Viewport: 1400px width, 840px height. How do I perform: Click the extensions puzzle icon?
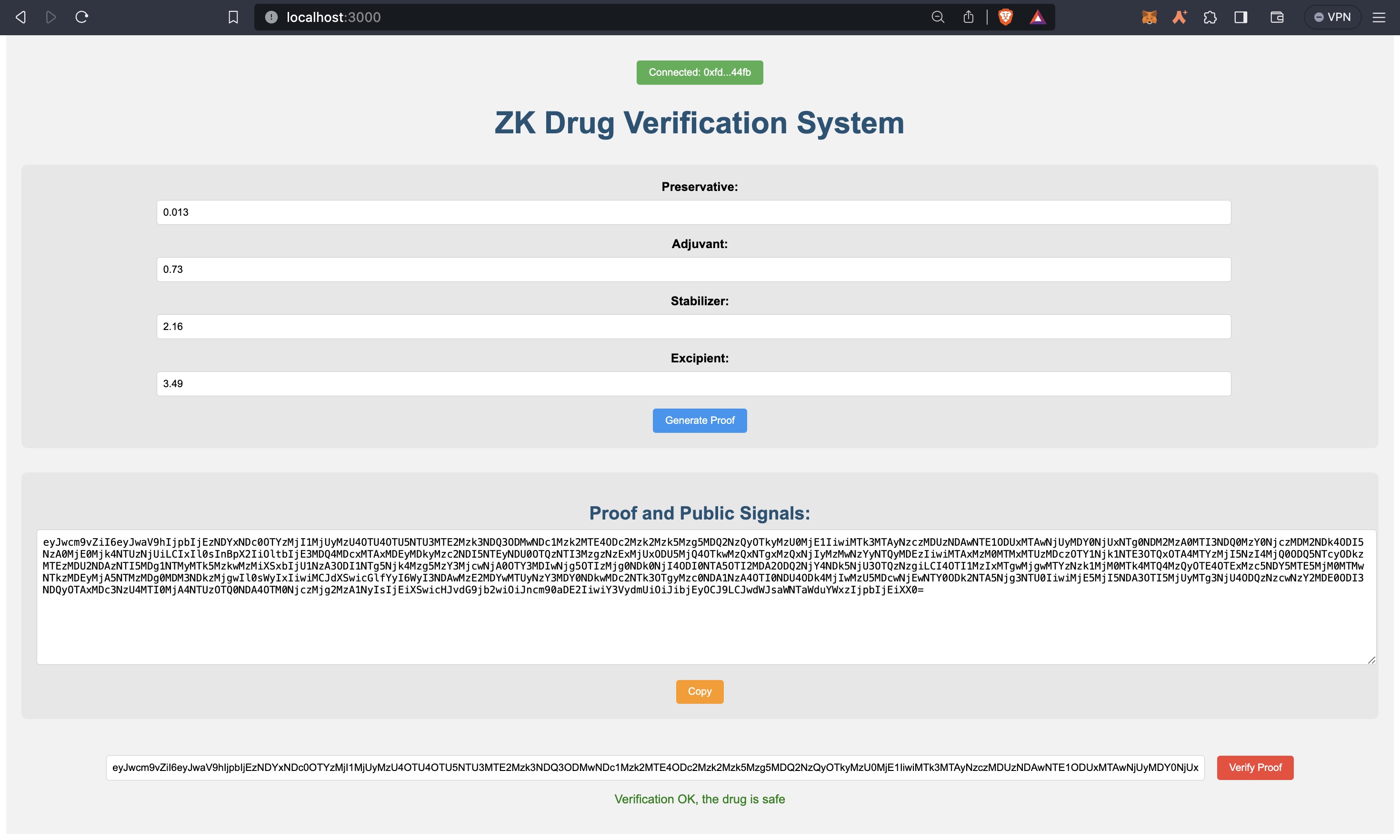click(1212, 17)
